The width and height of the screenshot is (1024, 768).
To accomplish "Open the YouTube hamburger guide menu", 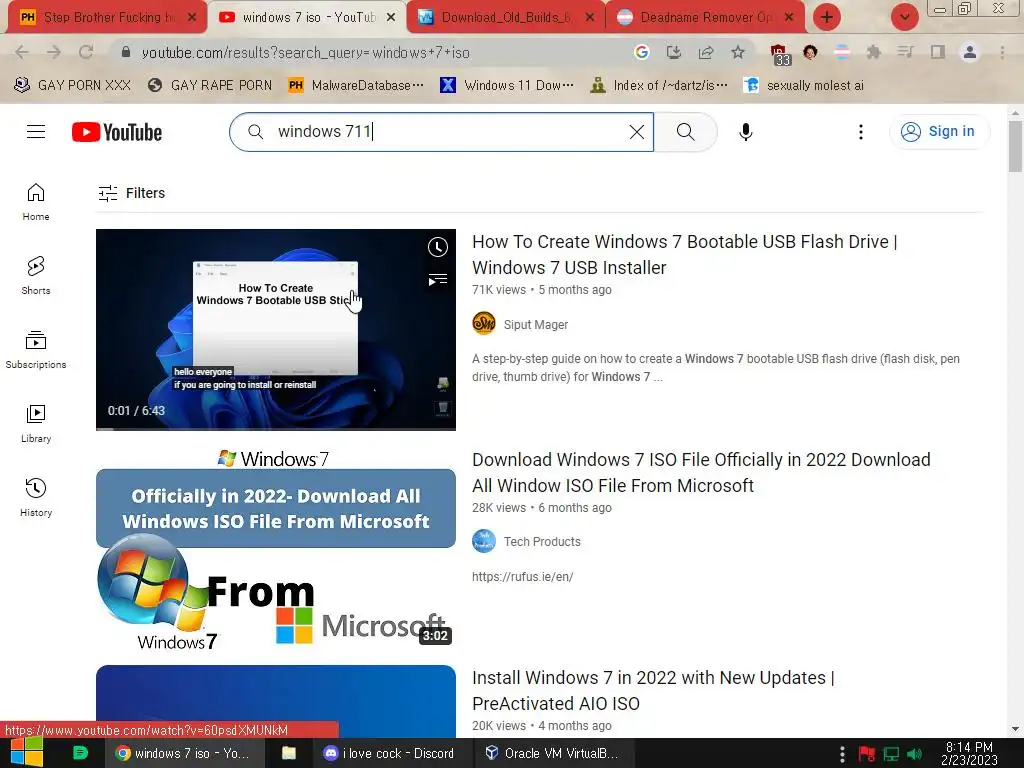I will click(36, 132).
